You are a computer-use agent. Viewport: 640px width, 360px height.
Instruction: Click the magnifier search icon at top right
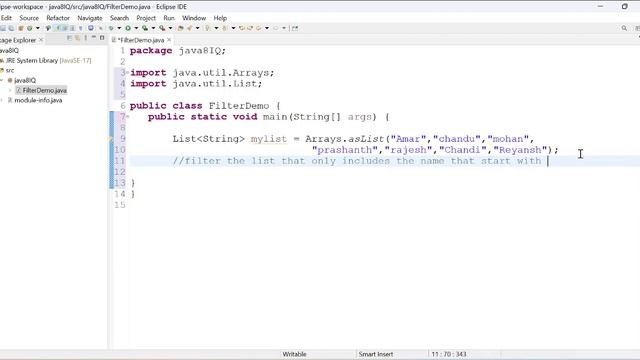click(624, 28)
